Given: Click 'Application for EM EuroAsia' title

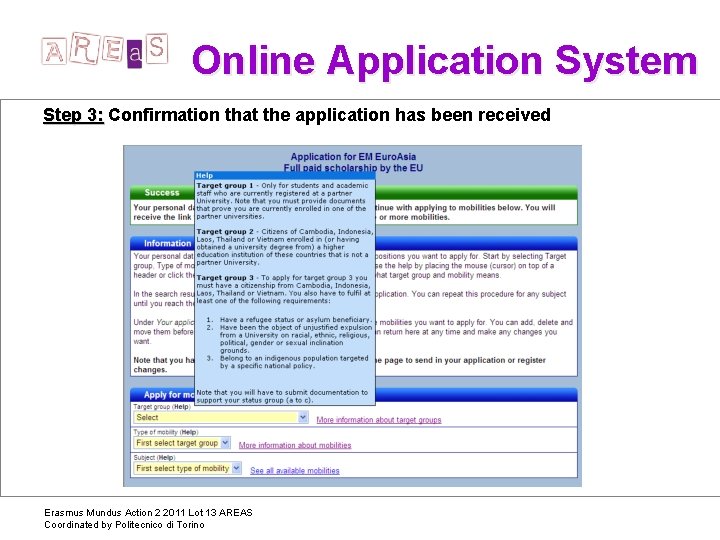Looking at the screenshot, I should pyautogui.click(x=353, y=157).
